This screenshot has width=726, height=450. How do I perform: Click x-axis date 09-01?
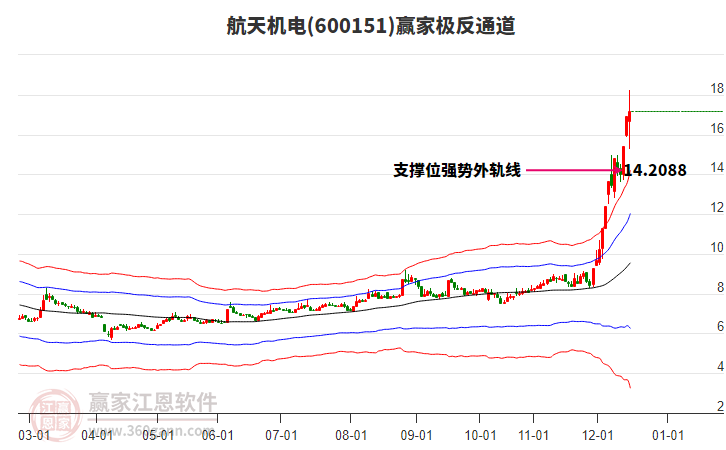(416, 436)
